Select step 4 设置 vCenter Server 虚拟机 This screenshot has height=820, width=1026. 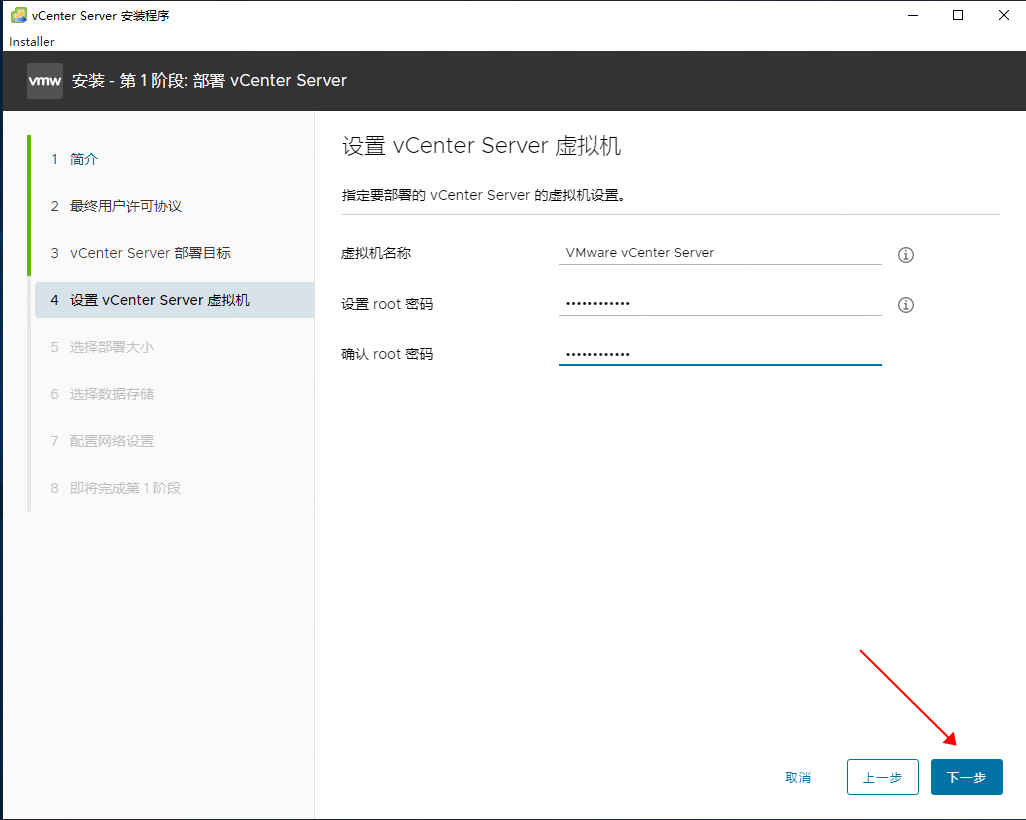click(x=174, y=300)
